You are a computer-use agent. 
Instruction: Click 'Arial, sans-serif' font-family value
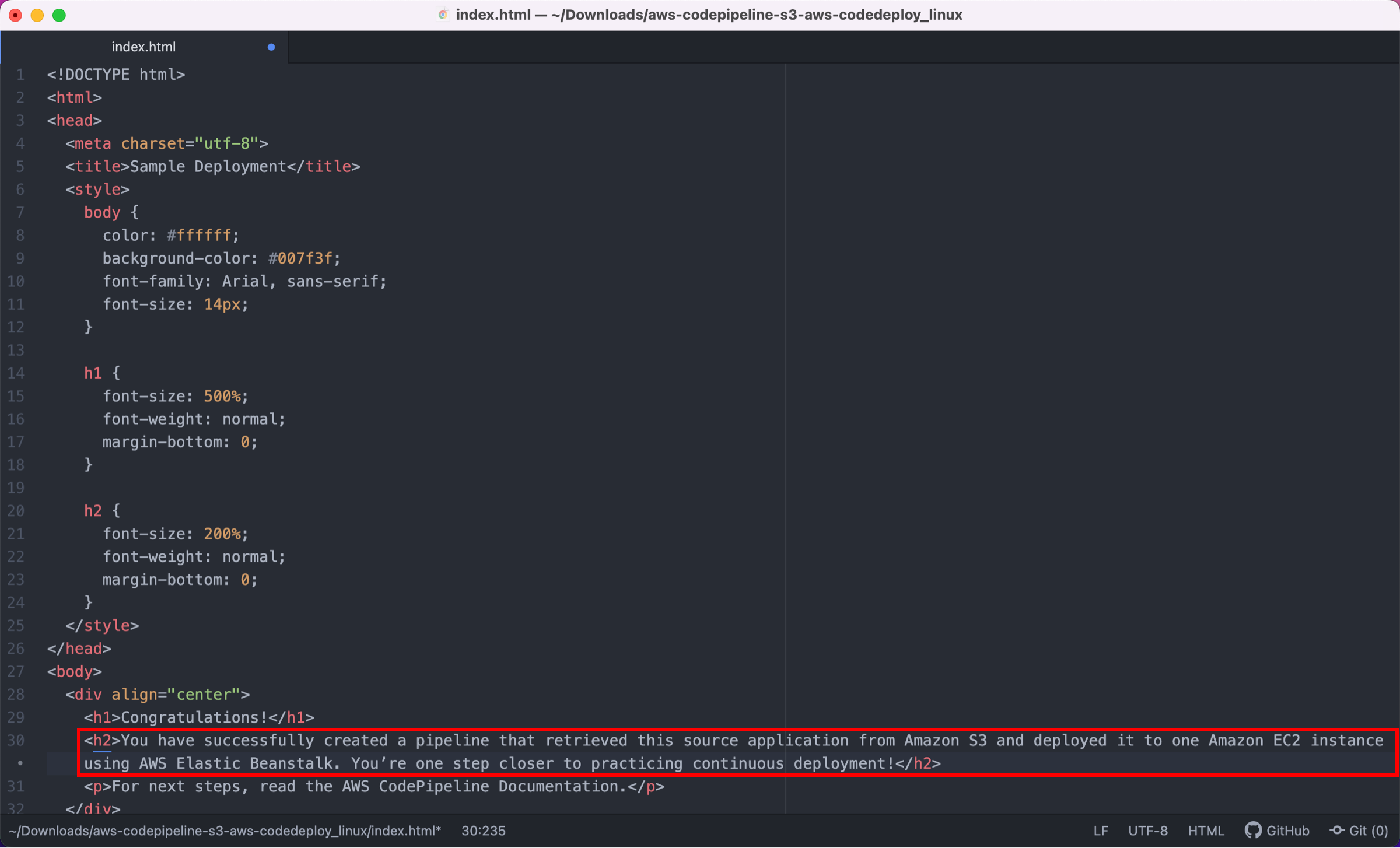pos(300,282)
